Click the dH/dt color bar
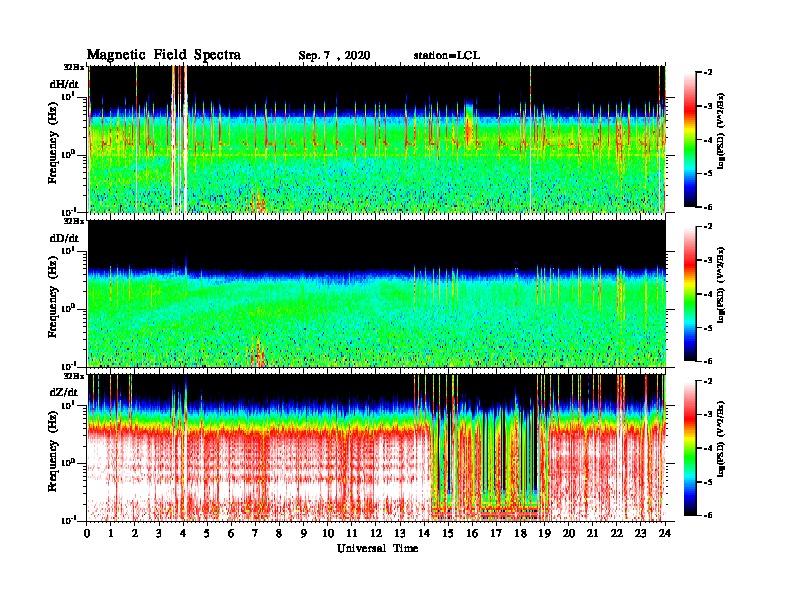This screenshot has width=792, height=612. tap(690, 139)
